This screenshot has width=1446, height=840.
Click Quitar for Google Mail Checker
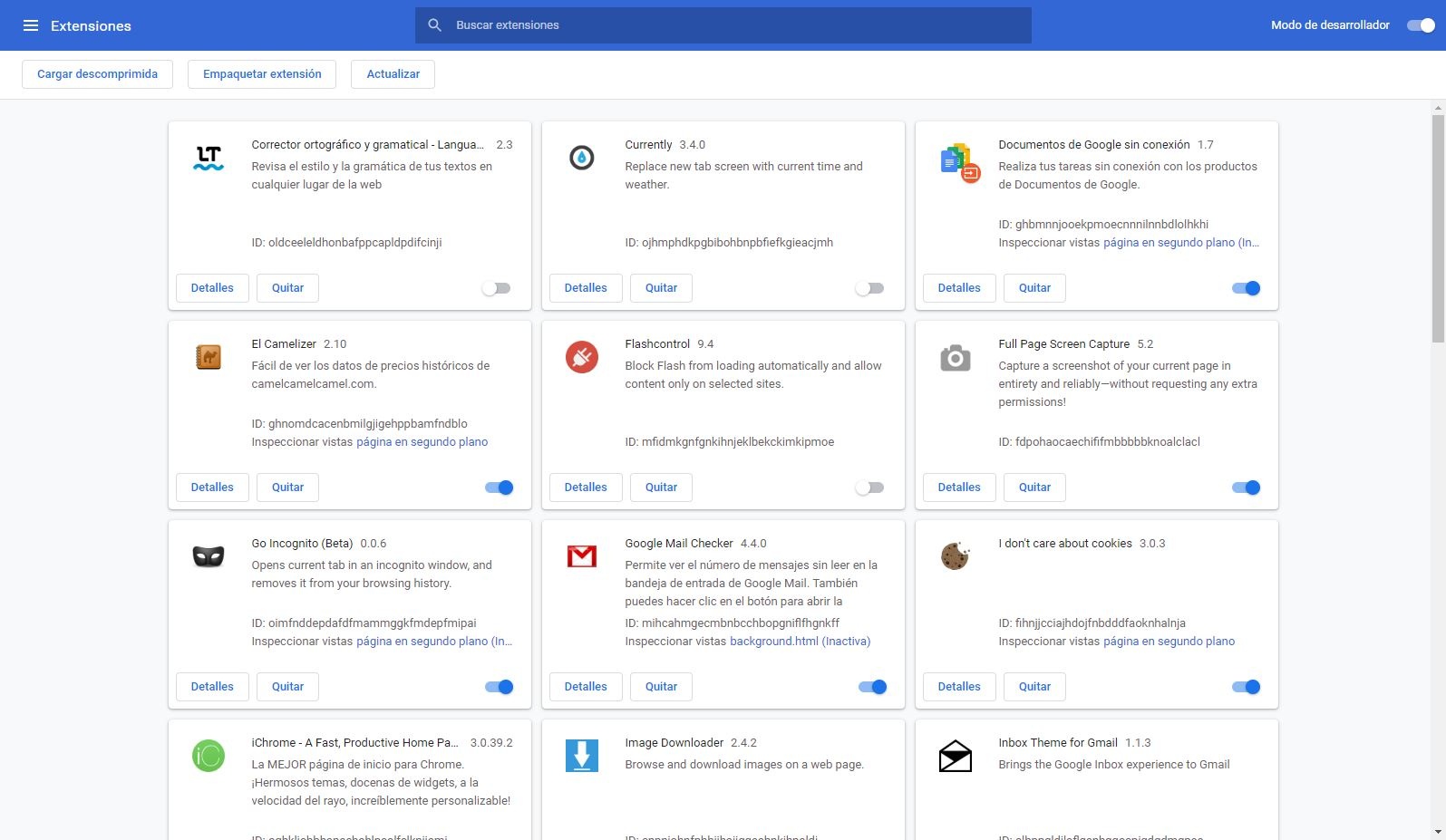click(661, 687)
